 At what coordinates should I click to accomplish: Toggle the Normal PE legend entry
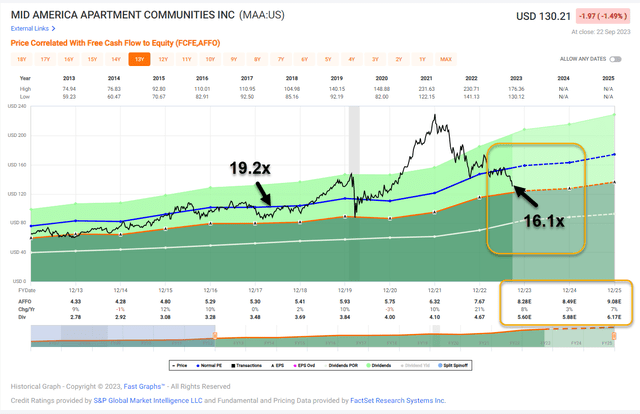209,365
